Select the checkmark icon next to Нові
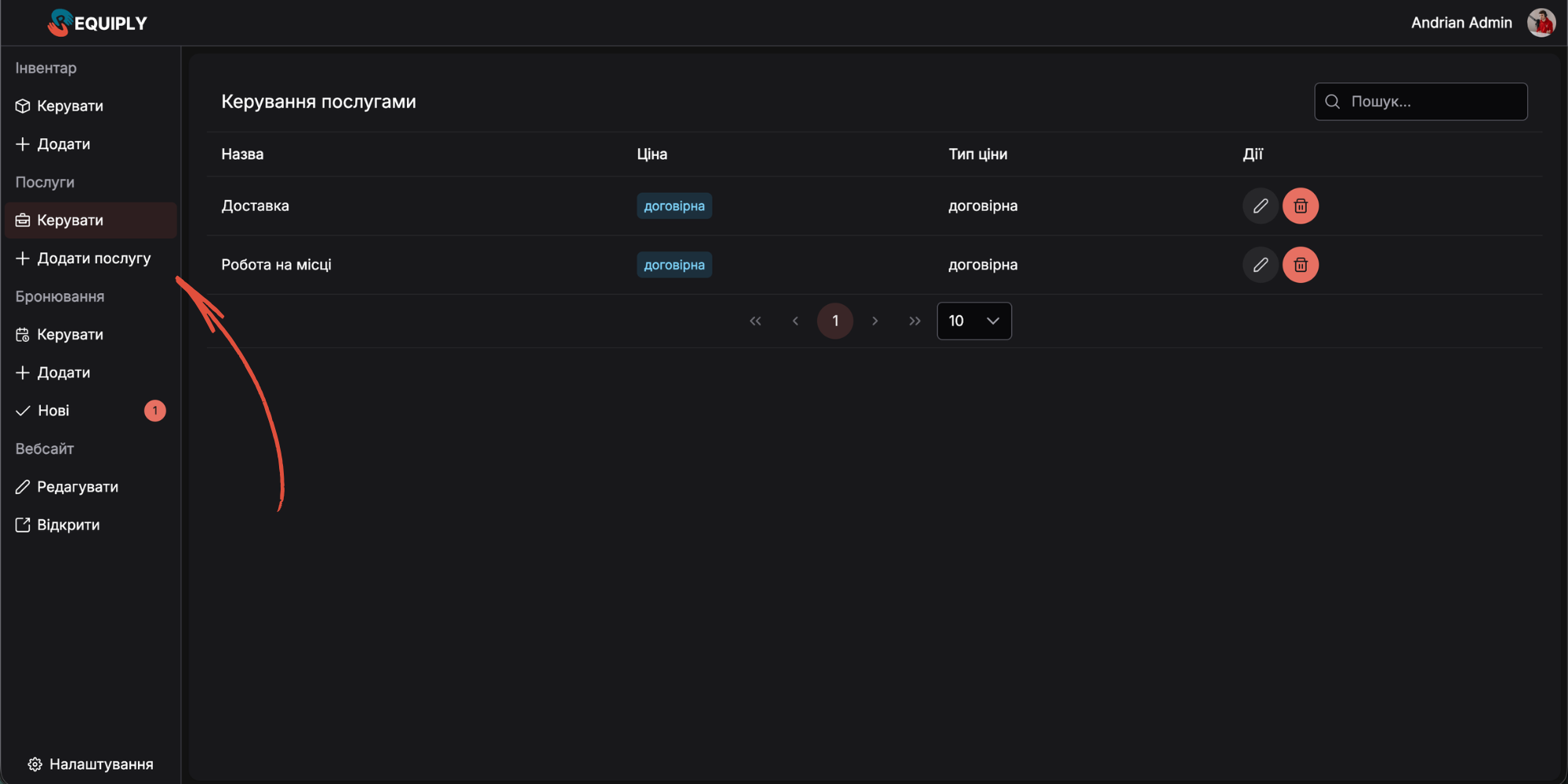 (22, 410)
